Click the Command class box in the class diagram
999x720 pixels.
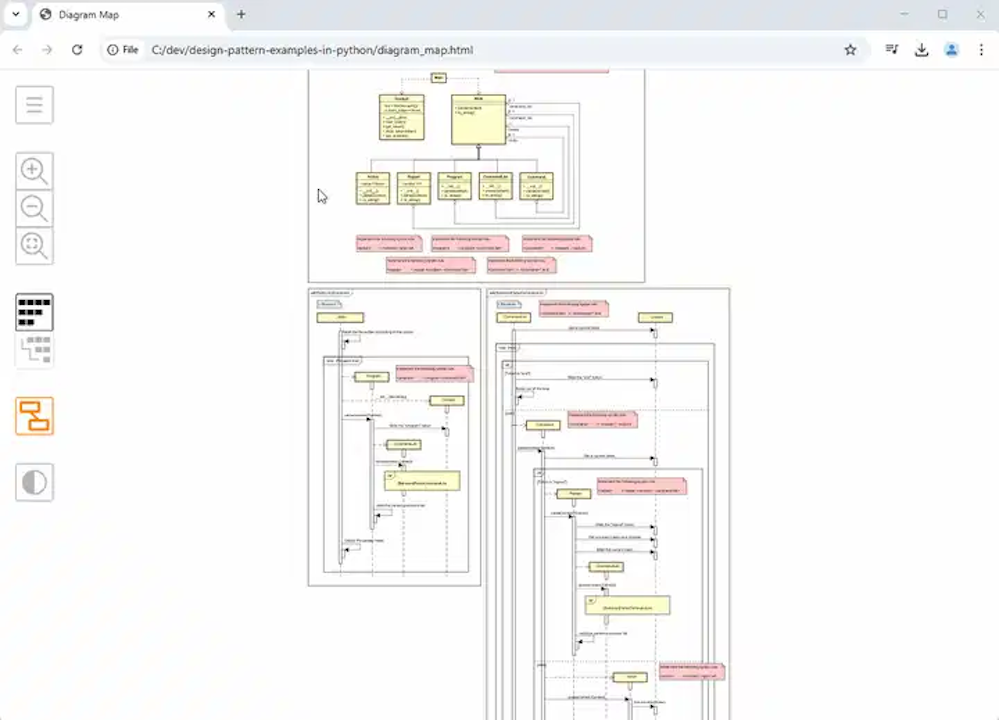point(536,186)
